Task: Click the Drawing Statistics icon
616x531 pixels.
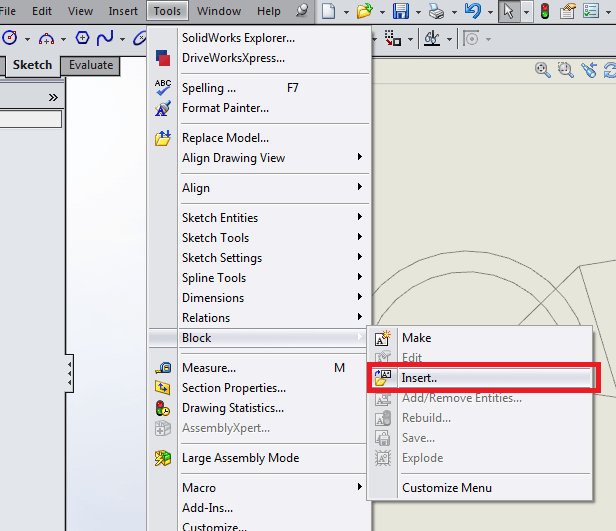Action: tap(163, 408)
